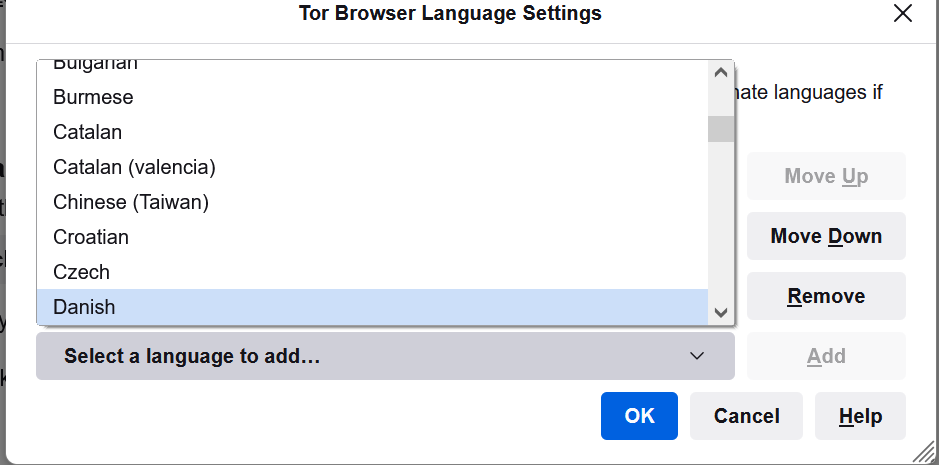Viewport: 939px width, 465px height.
Task: Open the 'Select a language to add' dropdown
Action: click(385, 356)
